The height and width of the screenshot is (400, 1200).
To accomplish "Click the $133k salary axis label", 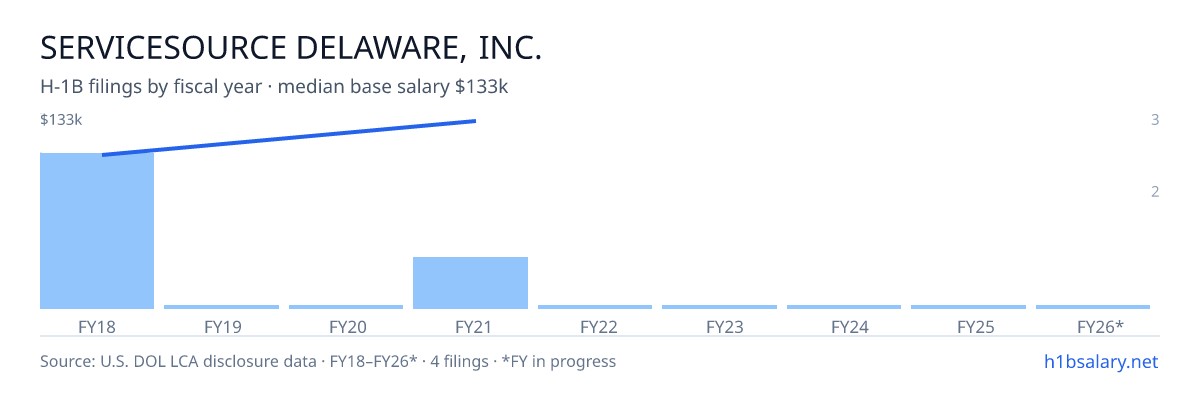I will pos(61,120).
